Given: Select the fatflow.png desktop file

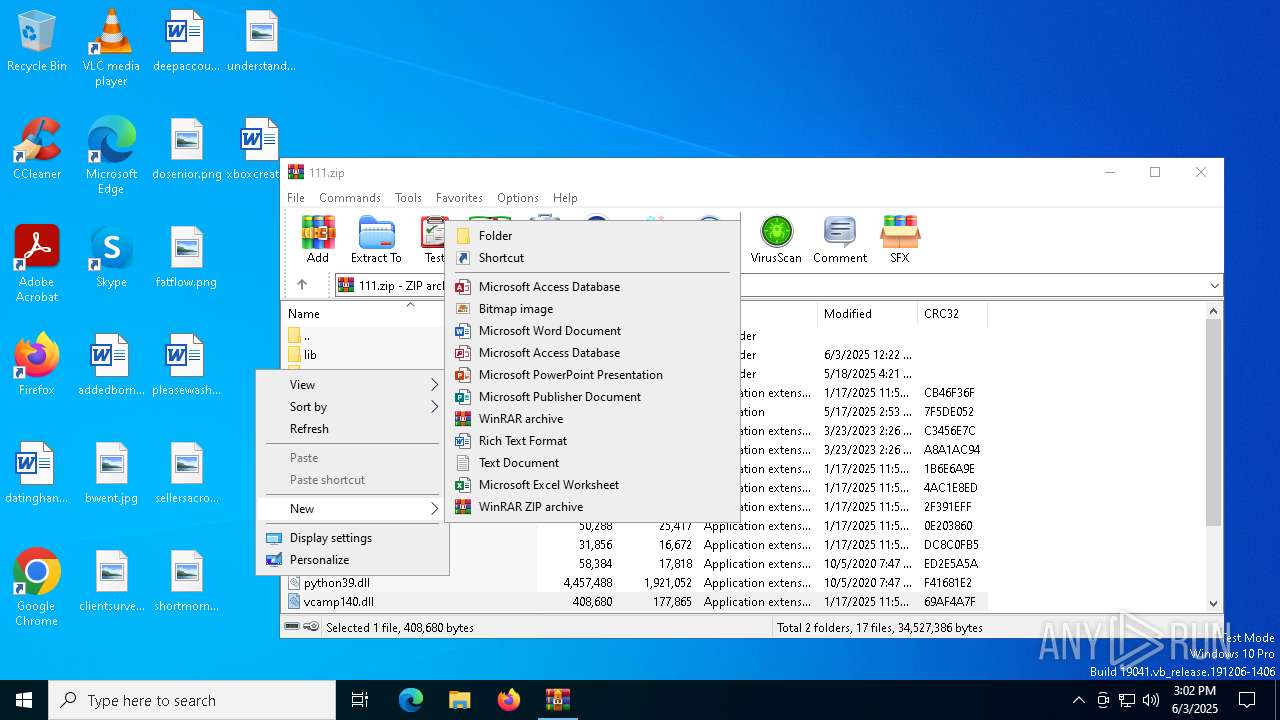Looking at the screenshot, I should (186, 257).
